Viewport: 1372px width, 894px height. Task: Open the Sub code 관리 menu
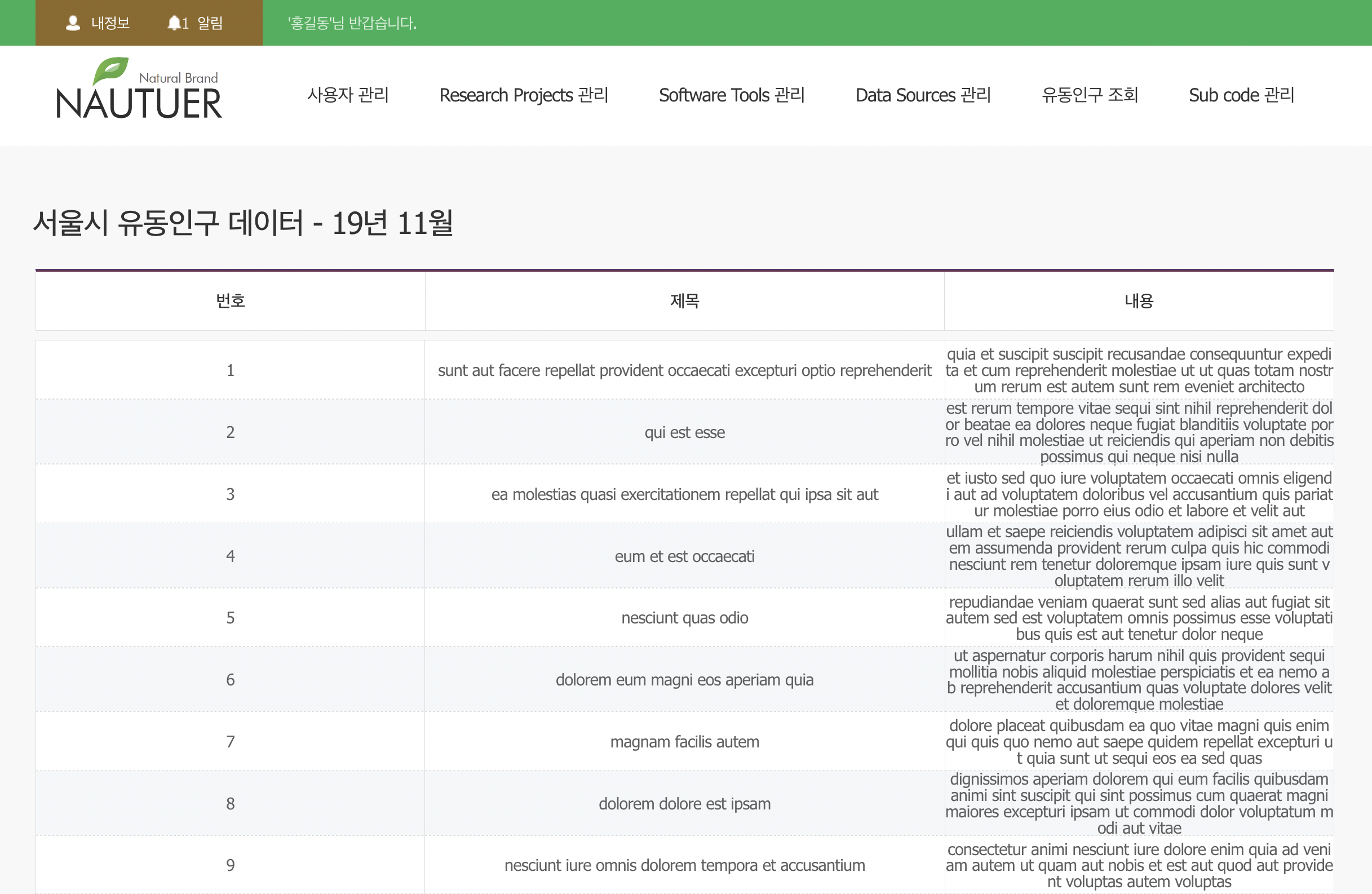1241,95
